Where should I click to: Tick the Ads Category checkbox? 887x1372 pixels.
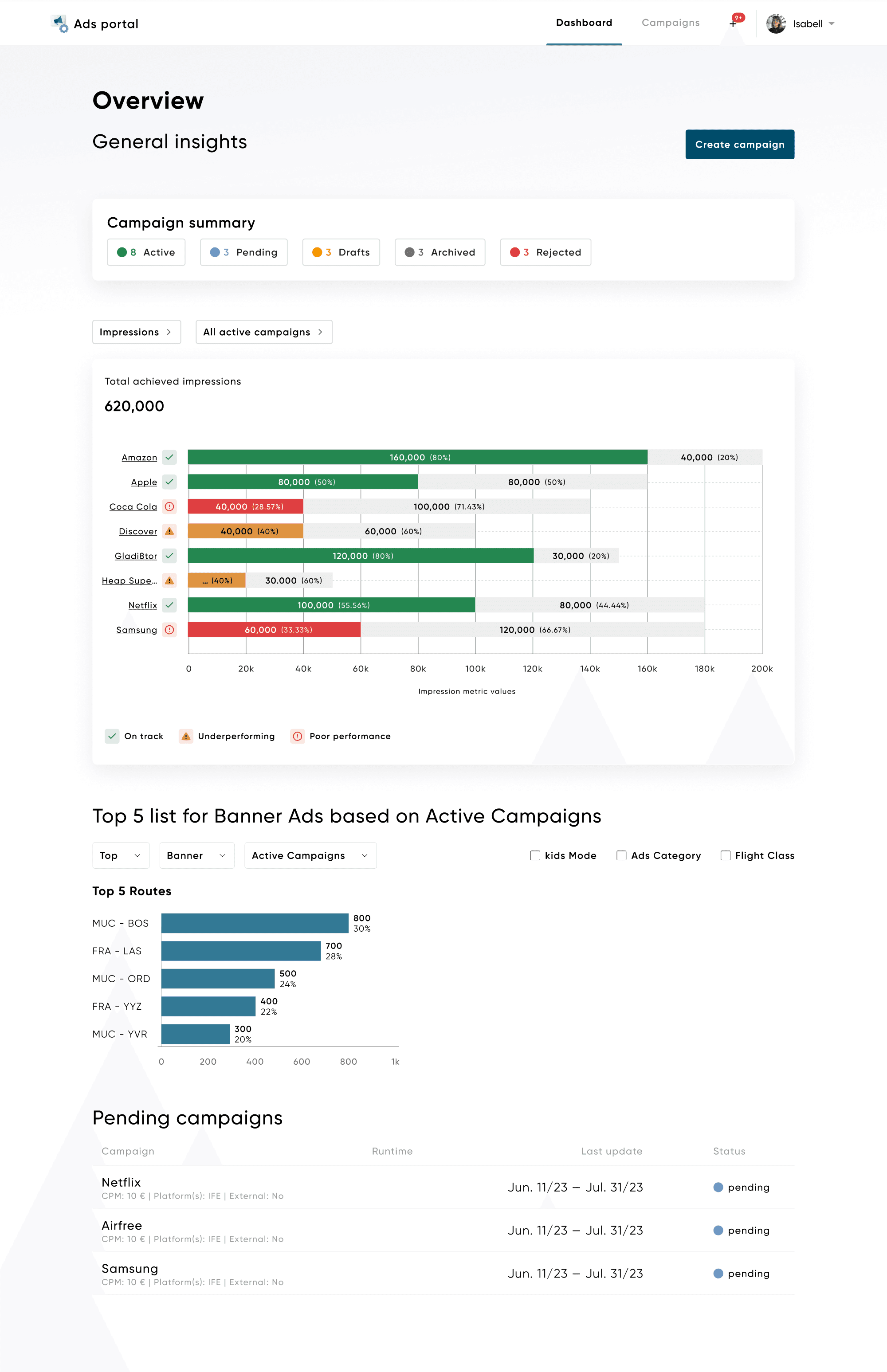[x=621, y=855]
